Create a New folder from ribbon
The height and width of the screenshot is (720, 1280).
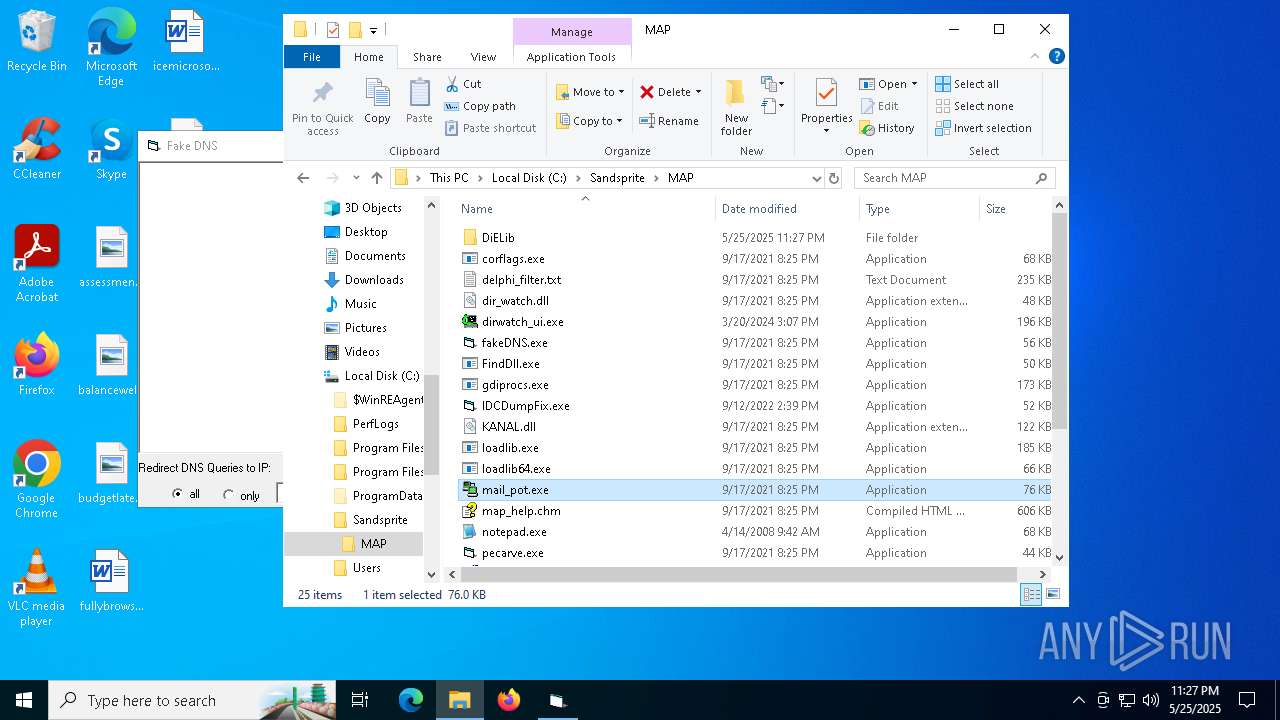(x=736, y=107)
